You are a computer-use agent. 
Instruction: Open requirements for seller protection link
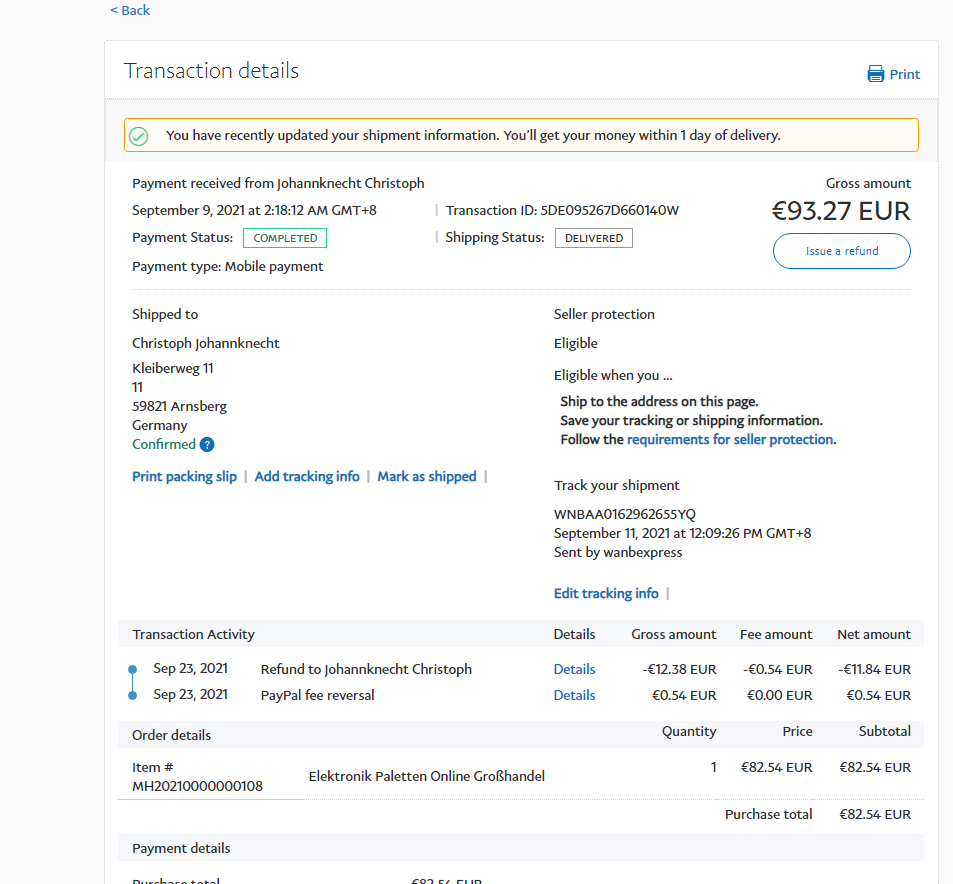coord(730,440)
